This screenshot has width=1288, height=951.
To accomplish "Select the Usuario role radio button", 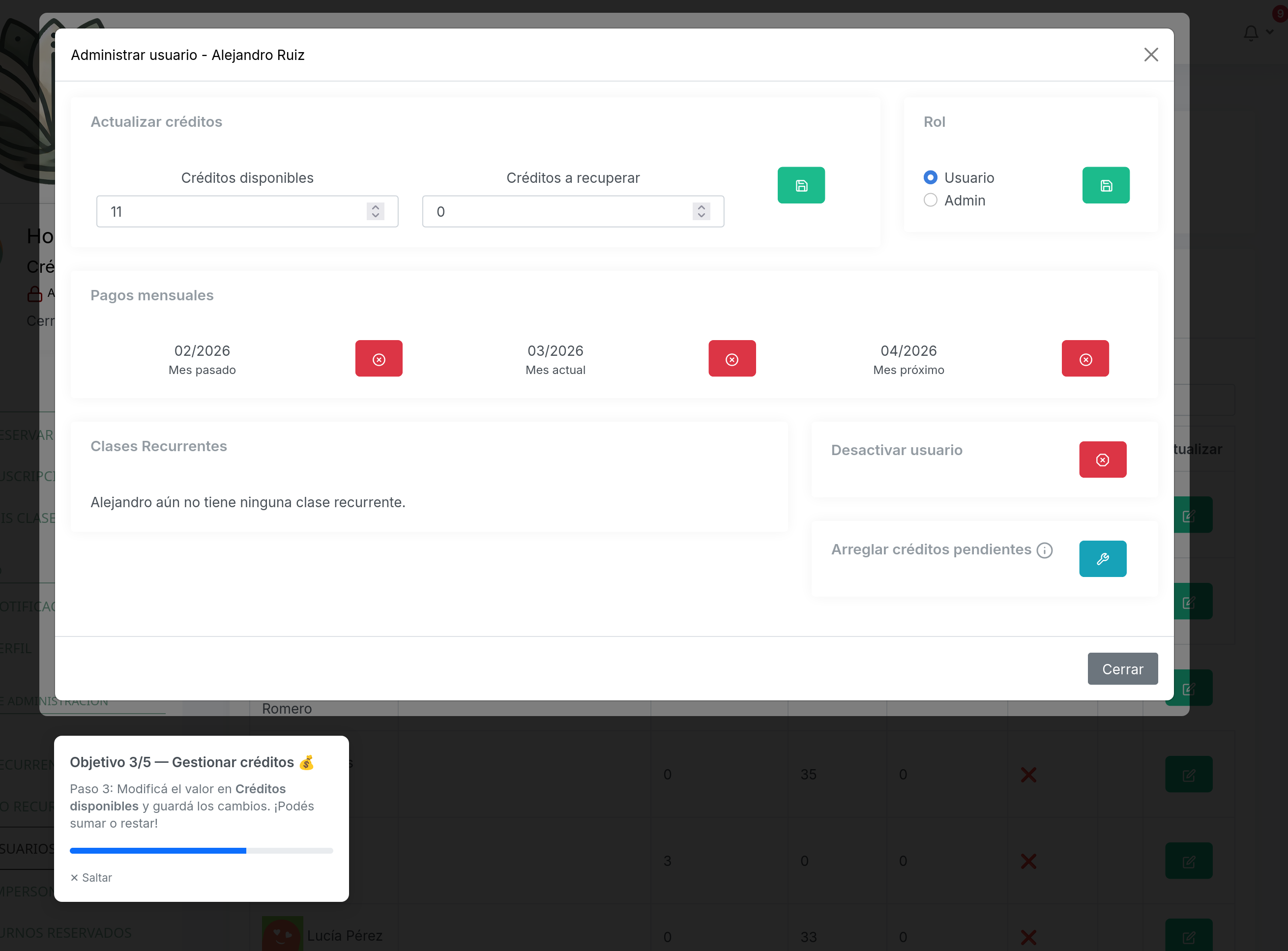I will (x=930, y=177).
